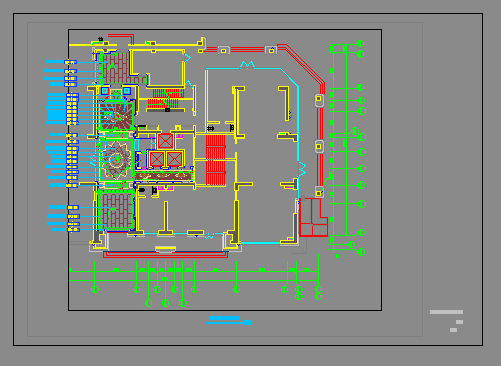Select the fan-shaped brown floor pattern
This screenshot has width=501, height=366.
(116, 115)
